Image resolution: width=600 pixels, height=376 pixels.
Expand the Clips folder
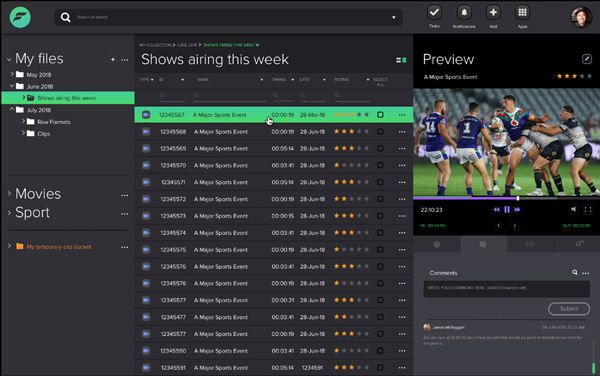23,133
